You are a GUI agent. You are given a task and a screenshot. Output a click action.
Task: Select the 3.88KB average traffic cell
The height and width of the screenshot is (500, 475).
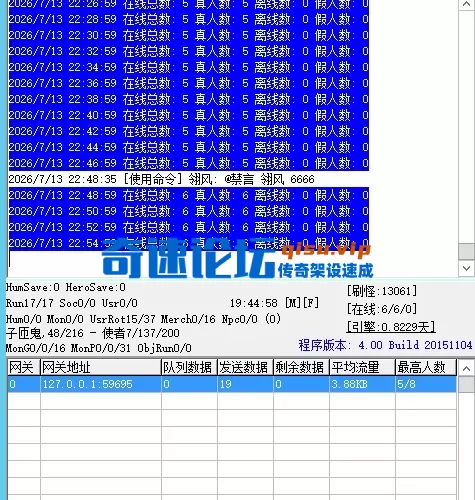[x=362, y=384]
